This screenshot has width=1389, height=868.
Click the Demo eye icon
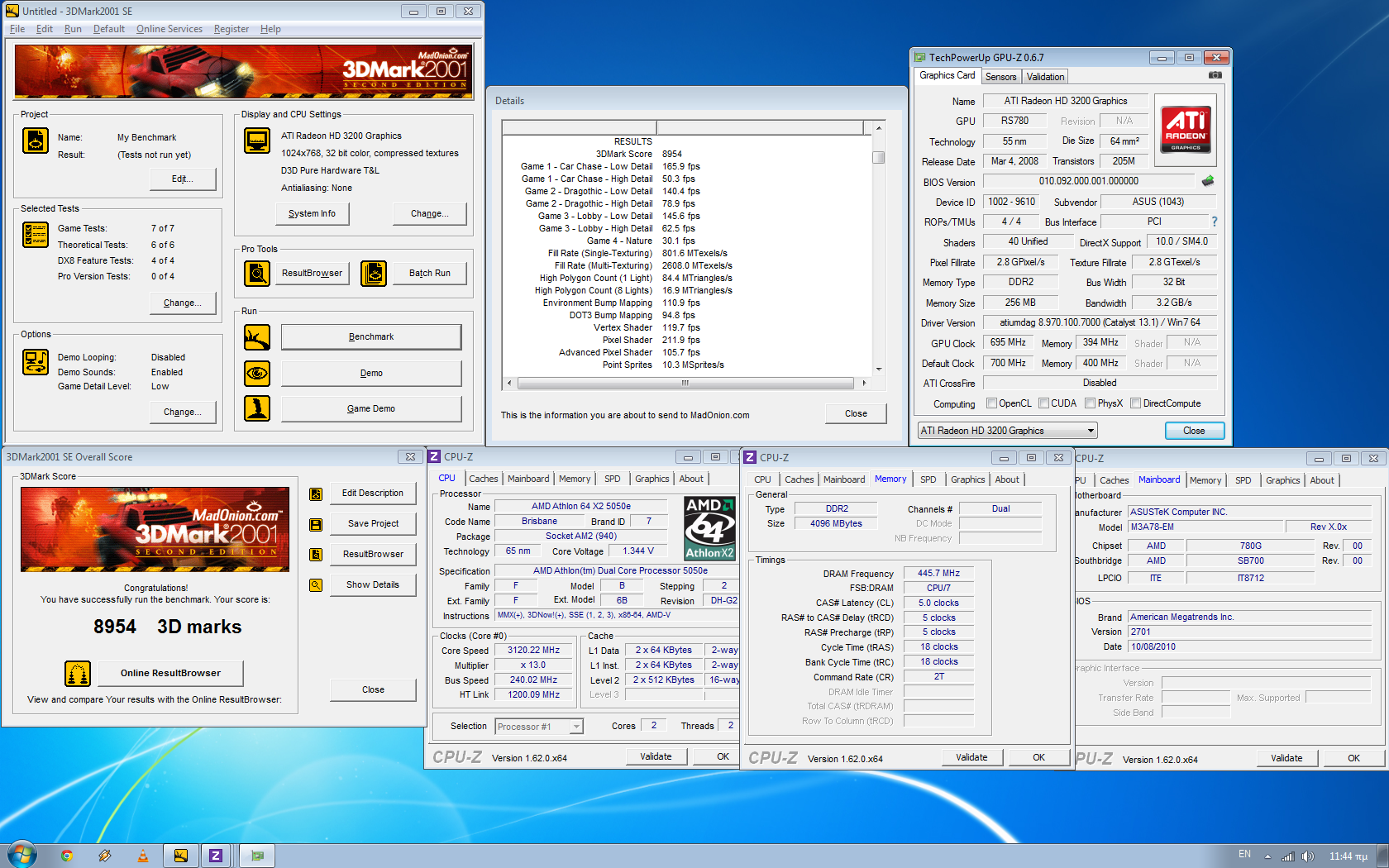pos(257,374)
